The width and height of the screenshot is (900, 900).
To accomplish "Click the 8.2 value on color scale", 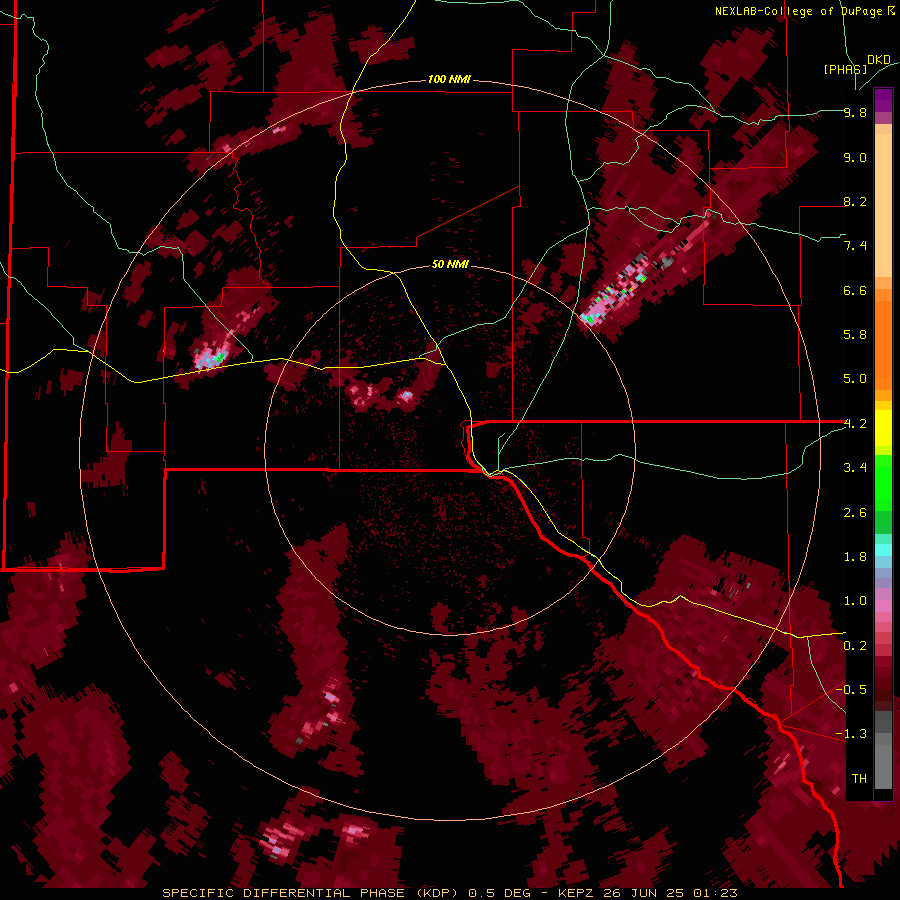I will tap(855, 201).
